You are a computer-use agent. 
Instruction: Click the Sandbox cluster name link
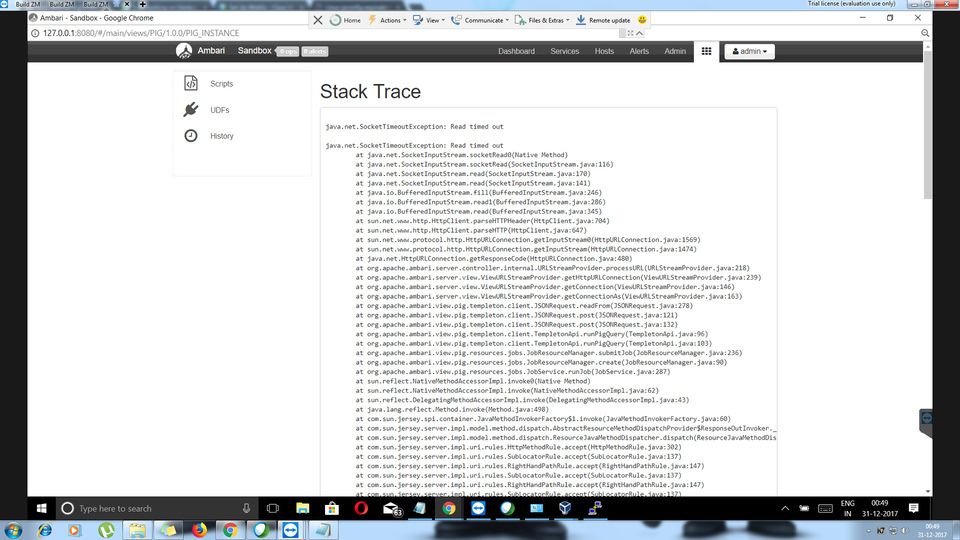[255, 51]
